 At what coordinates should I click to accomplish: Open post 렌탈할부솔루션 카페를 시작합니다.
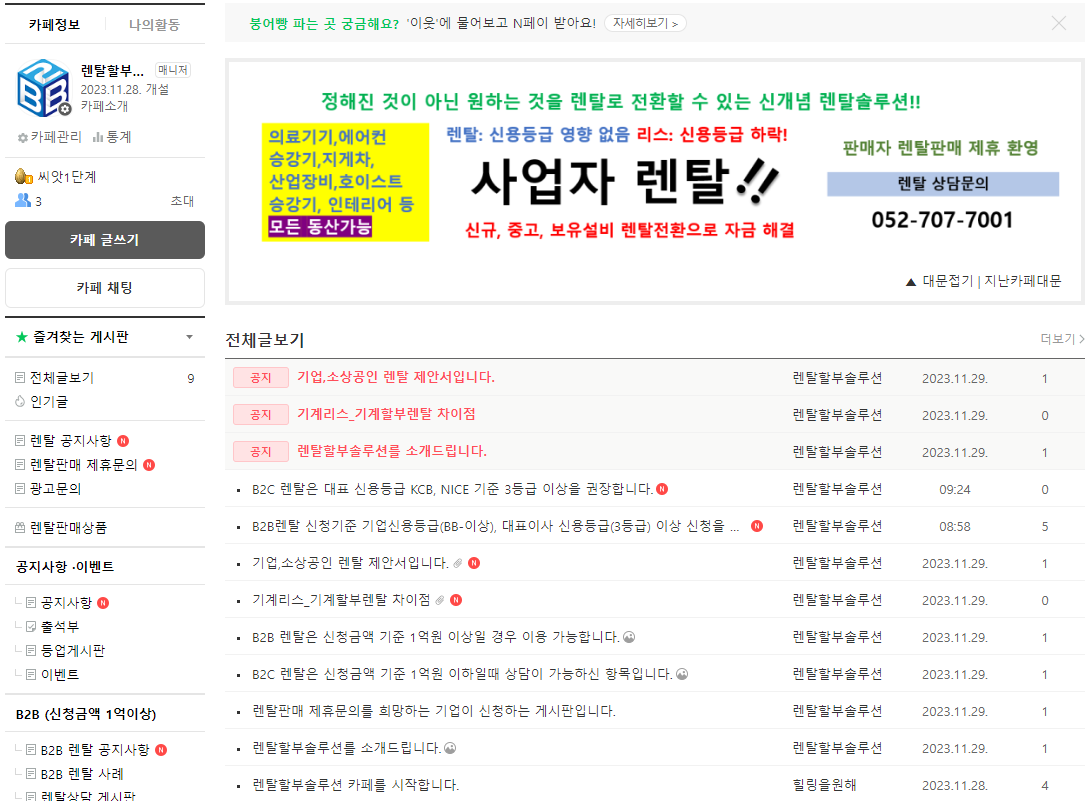click(x=355, y=785)
